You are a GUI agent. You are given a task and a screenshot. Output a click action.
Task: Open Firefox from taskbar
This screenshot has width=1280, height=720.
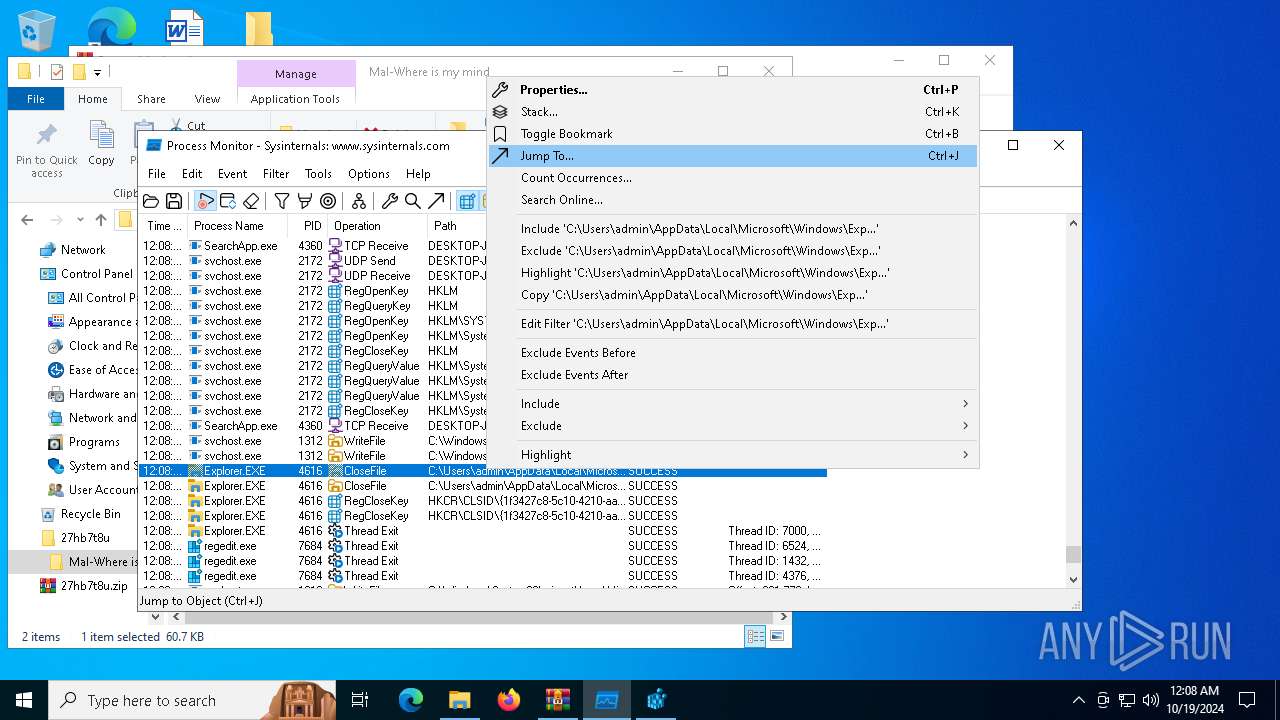tap(509, 700)
